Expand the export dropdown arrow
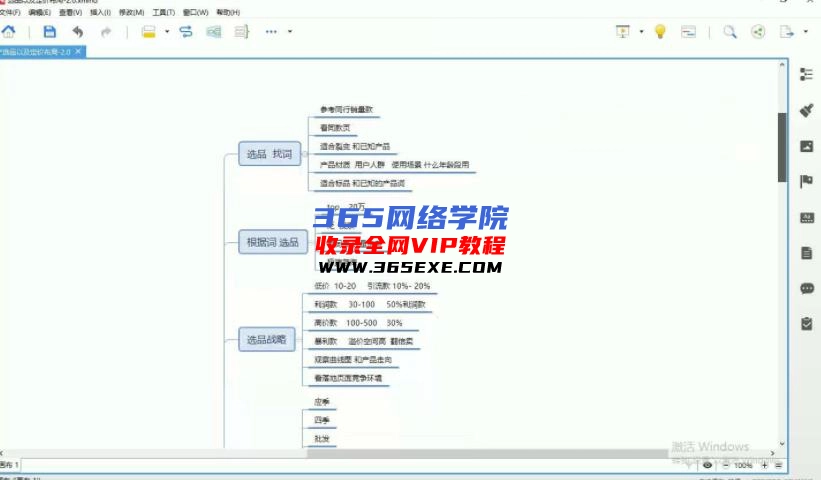 805,31
